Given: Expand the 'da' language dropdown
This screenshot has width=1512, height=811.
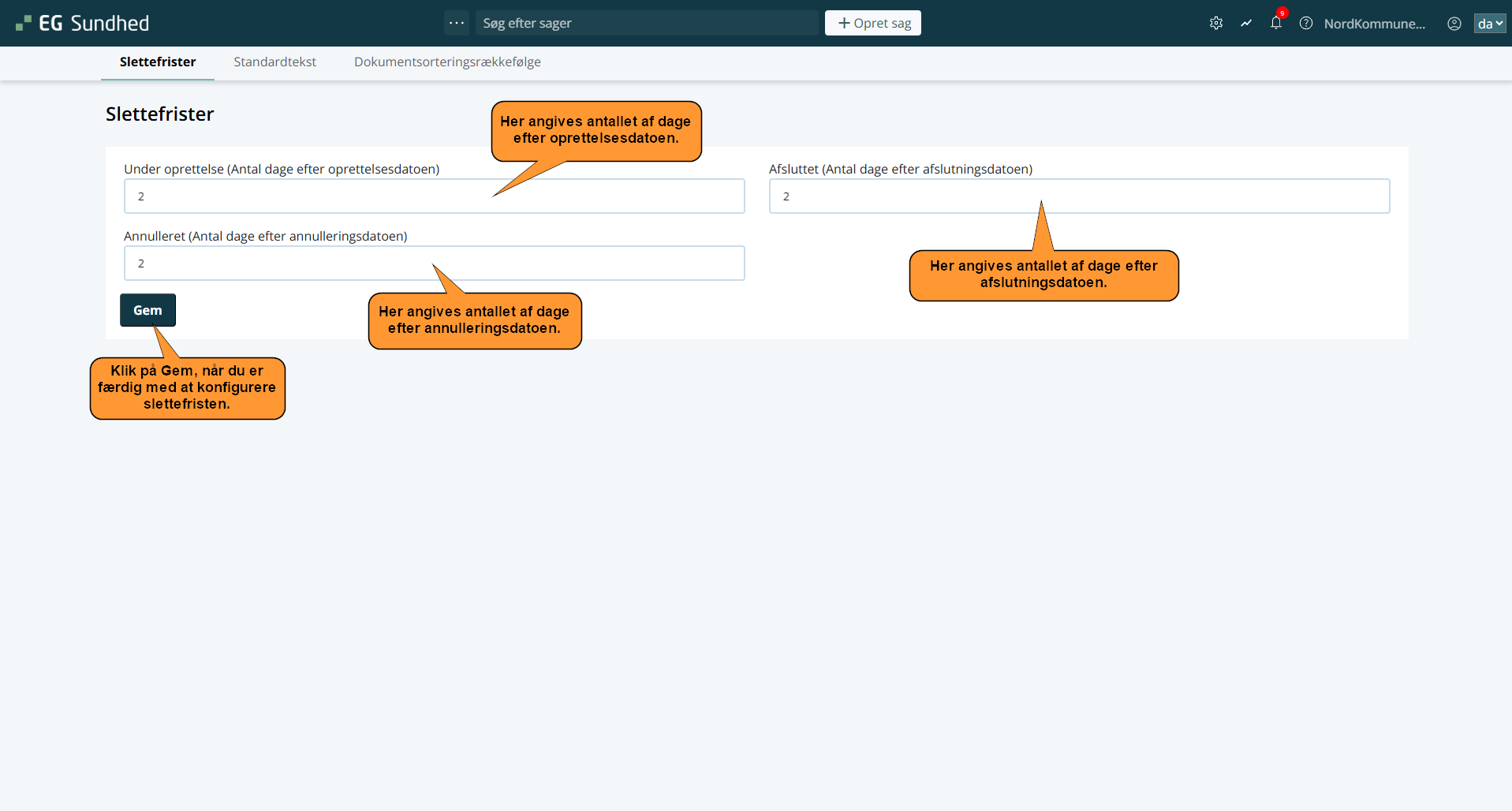Looking at the screenshot, I should coord(1489,24).
